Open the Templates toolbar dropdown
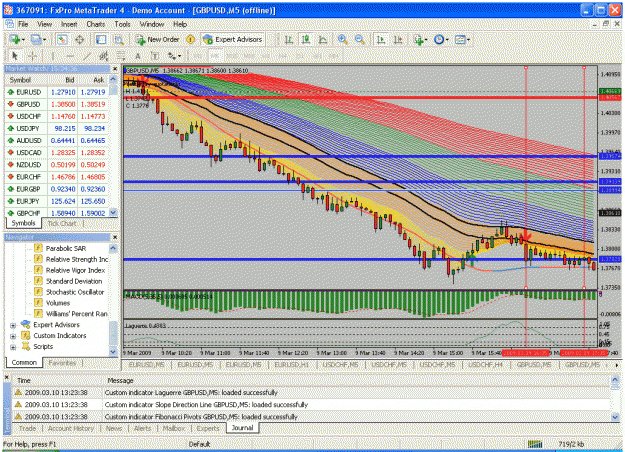625x452 pixels. pyautogui.click(x=462, y=39)
